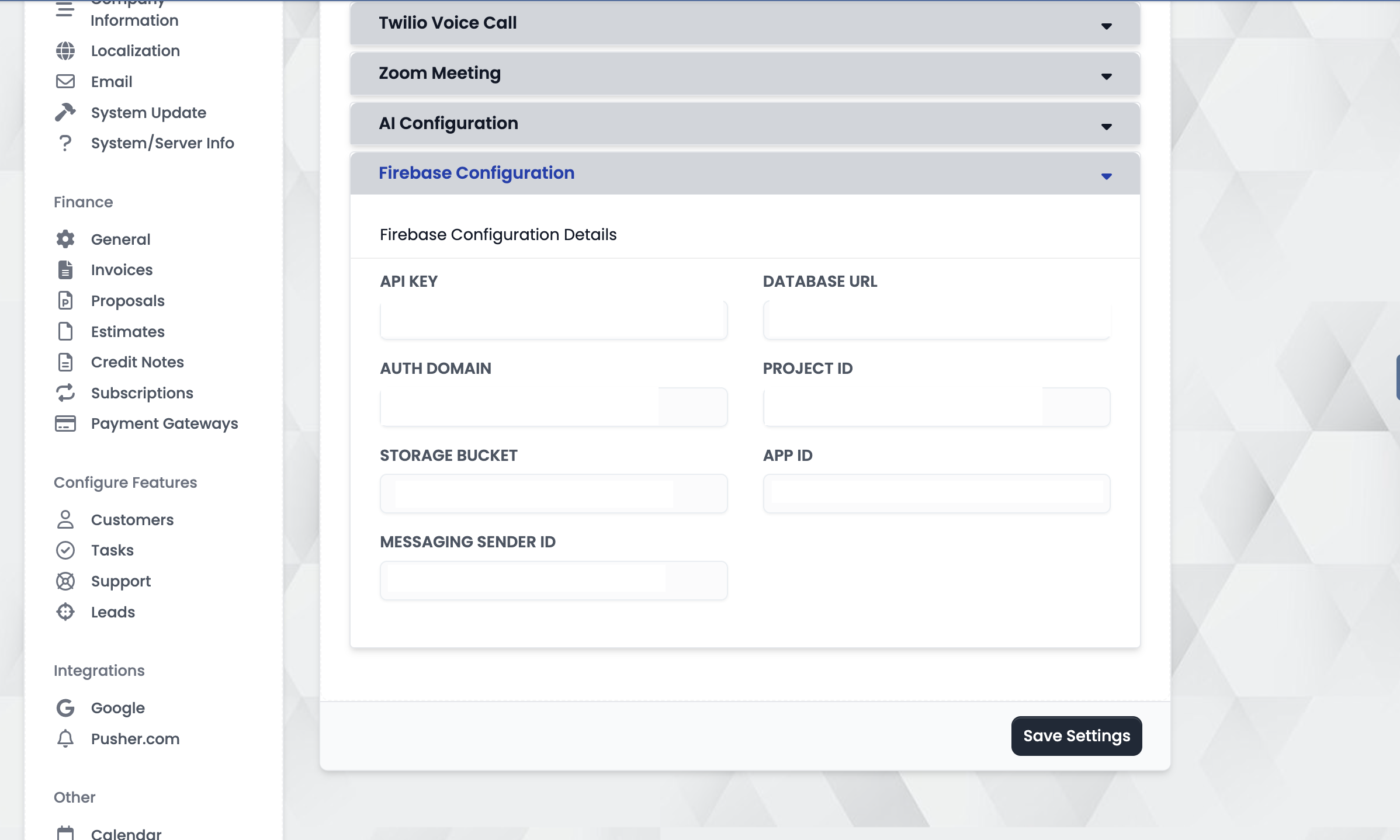
Task: Click the Pusher.com bell icon
Action: click(x=65, y=738)
